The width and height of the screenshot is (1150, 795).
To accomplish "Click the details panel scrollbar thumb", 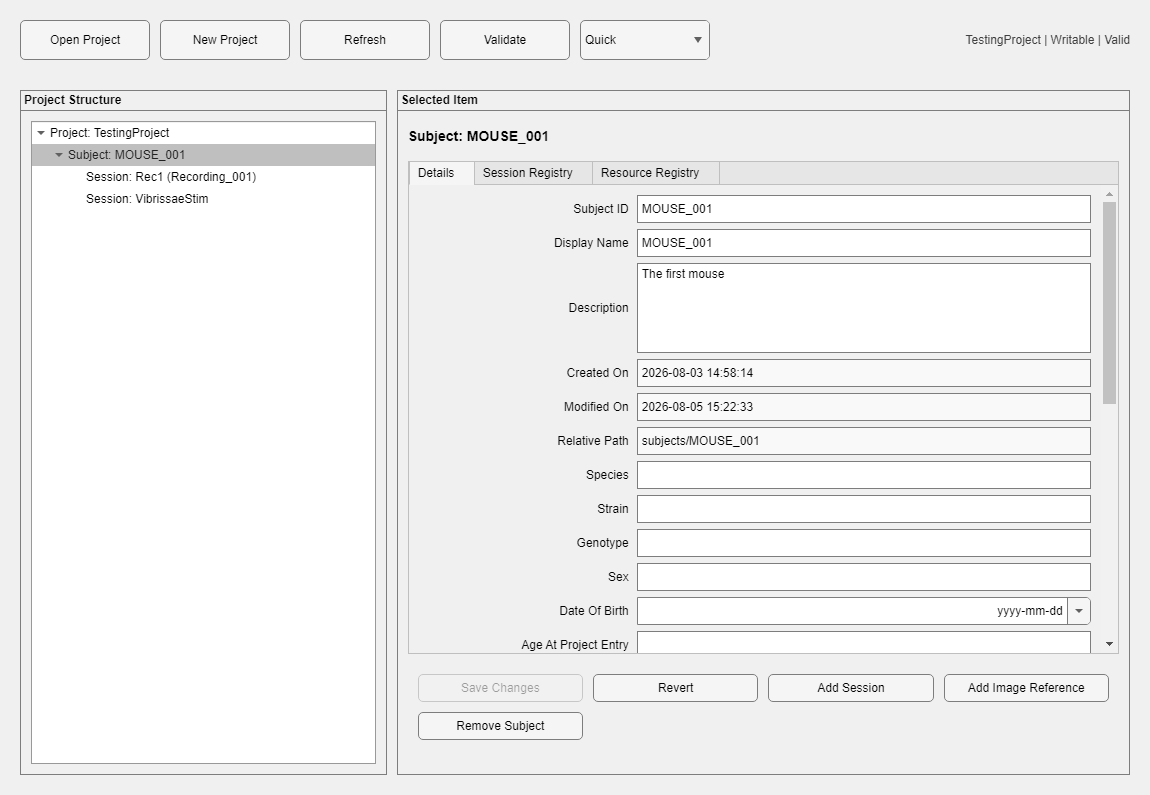I will click(1109, 302).
